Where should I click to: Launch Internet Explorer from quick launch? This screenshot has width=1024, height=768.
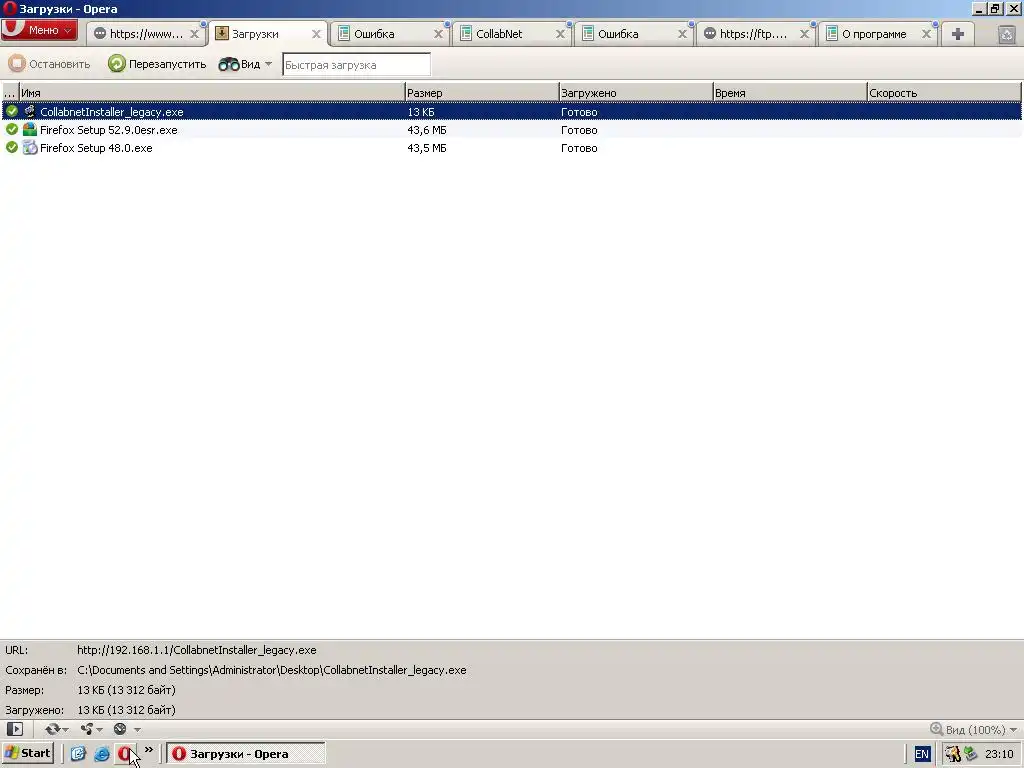102,754
